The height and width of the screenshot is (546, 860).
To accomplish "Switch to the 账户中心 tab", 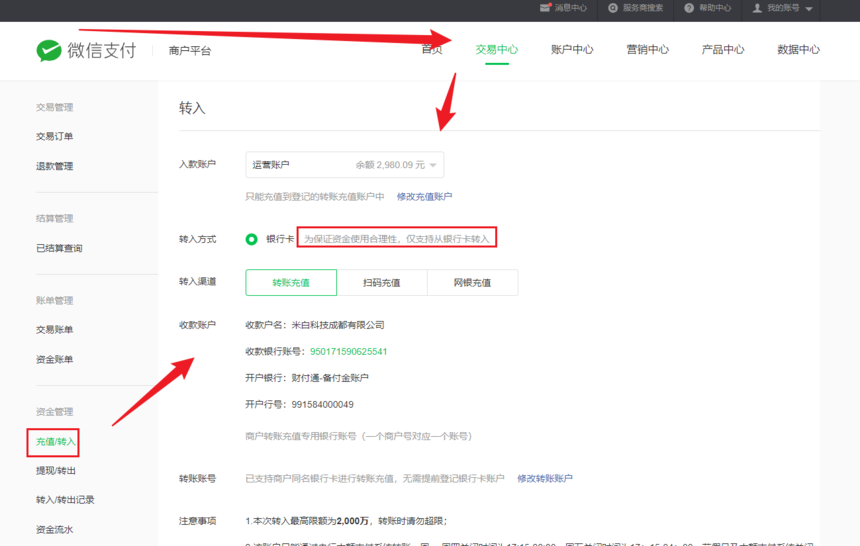I will point(572,49).
